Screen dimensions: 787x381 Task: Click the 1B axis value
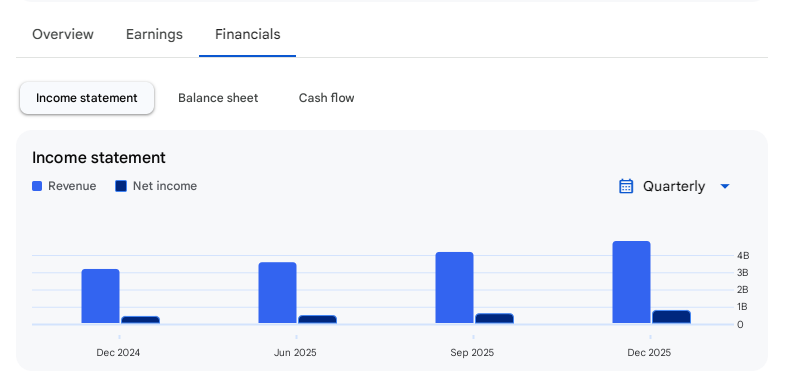[743, 307]
